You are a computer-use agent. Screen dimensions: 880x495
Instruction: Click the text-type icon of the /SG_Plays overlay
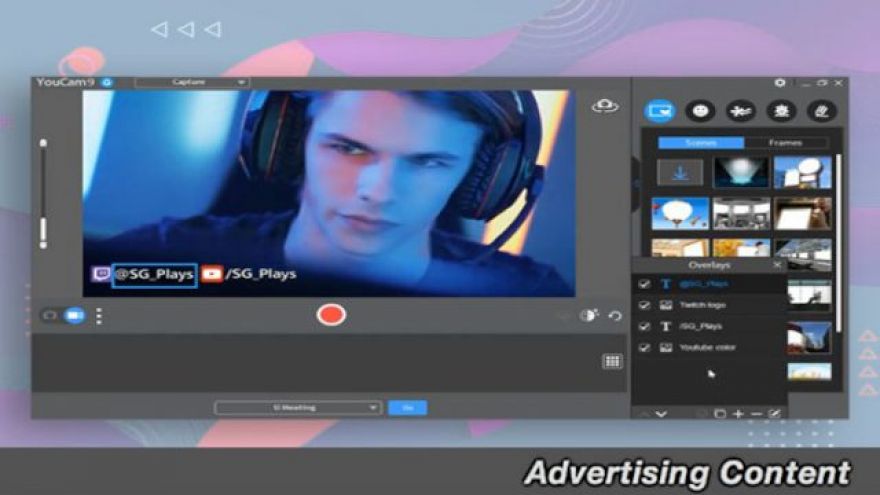coord(666,326)
